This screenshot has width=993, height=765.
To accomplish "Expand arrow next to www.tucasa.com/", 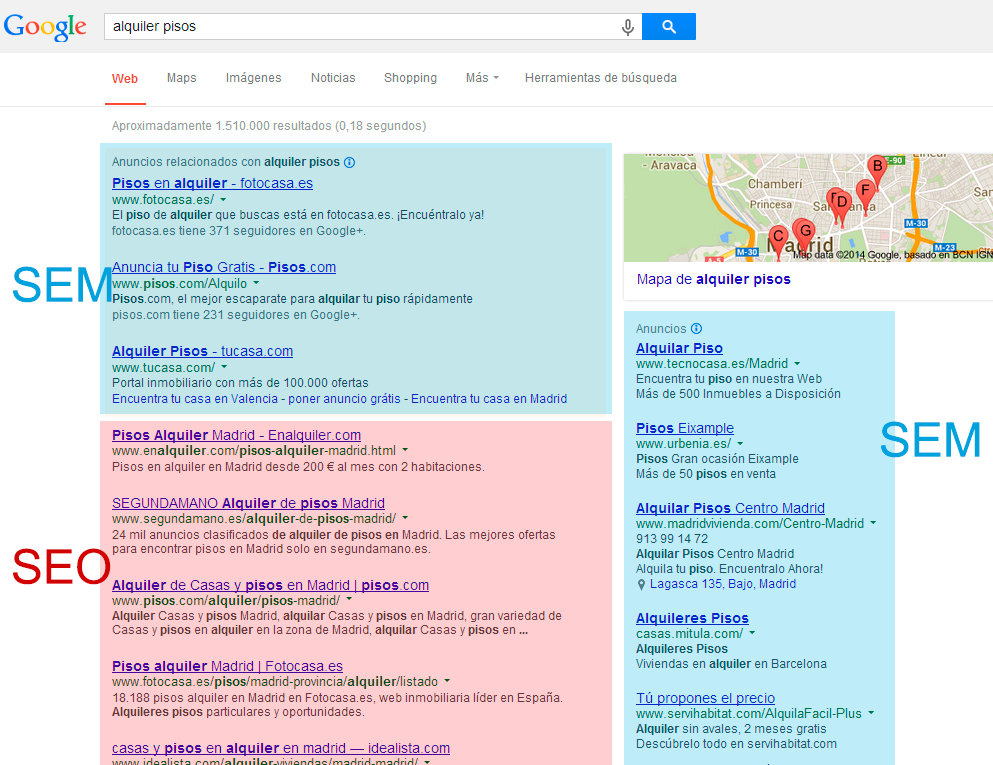I will (224, 367).
